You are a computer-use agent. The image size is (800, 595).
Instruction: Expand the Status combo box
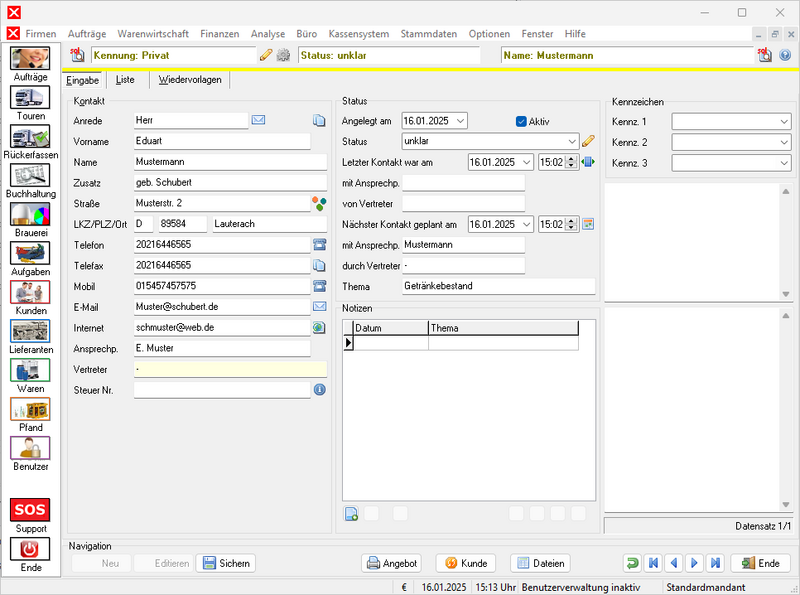click(x=570, y=141)
